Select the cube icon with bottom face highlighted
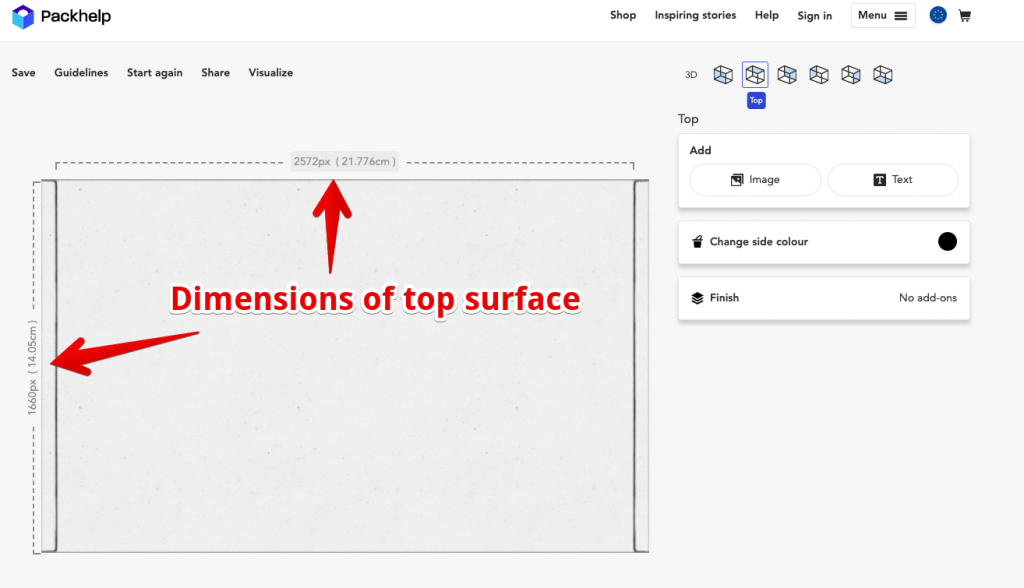Screen dimensions: 1024x588 pyautogui.click(x=882, y=74)
